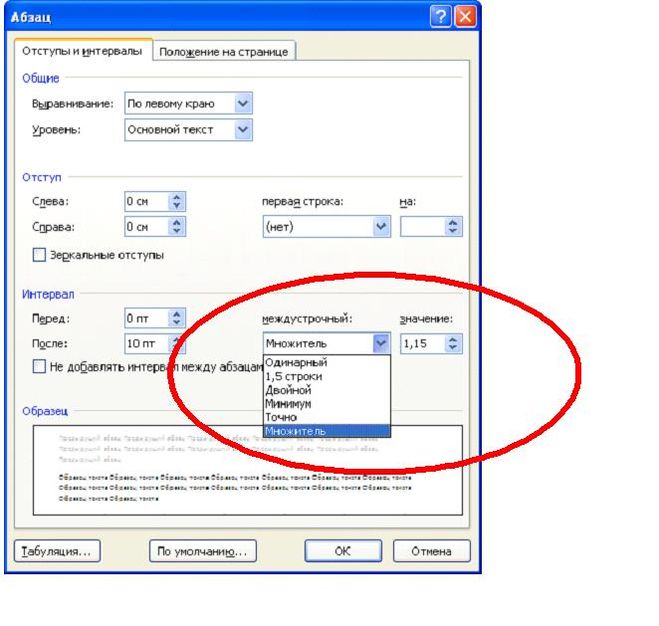Select Отступы и интервалы tab
Viewport: 659px width, 626px height.
82,52
